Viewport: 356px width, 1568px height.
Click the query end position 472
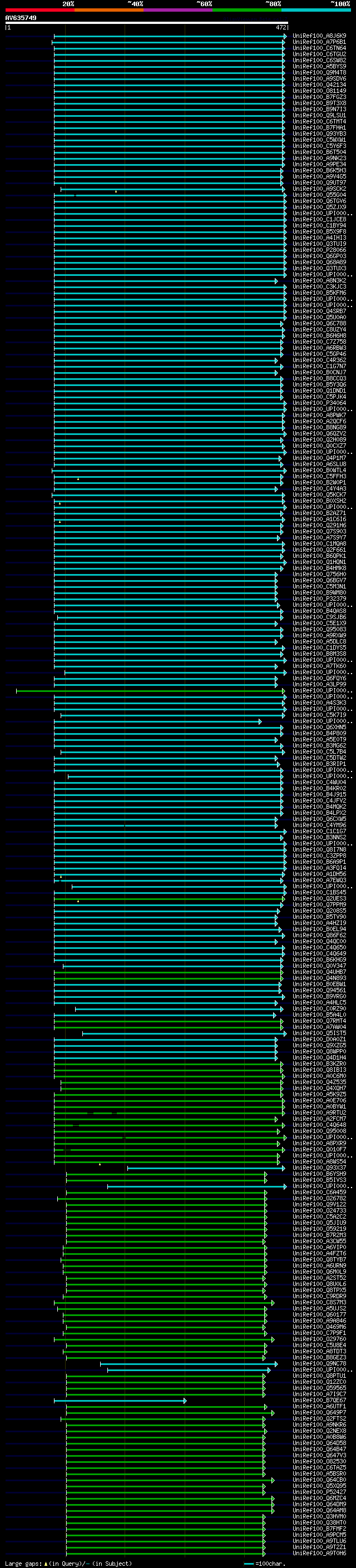281,27
